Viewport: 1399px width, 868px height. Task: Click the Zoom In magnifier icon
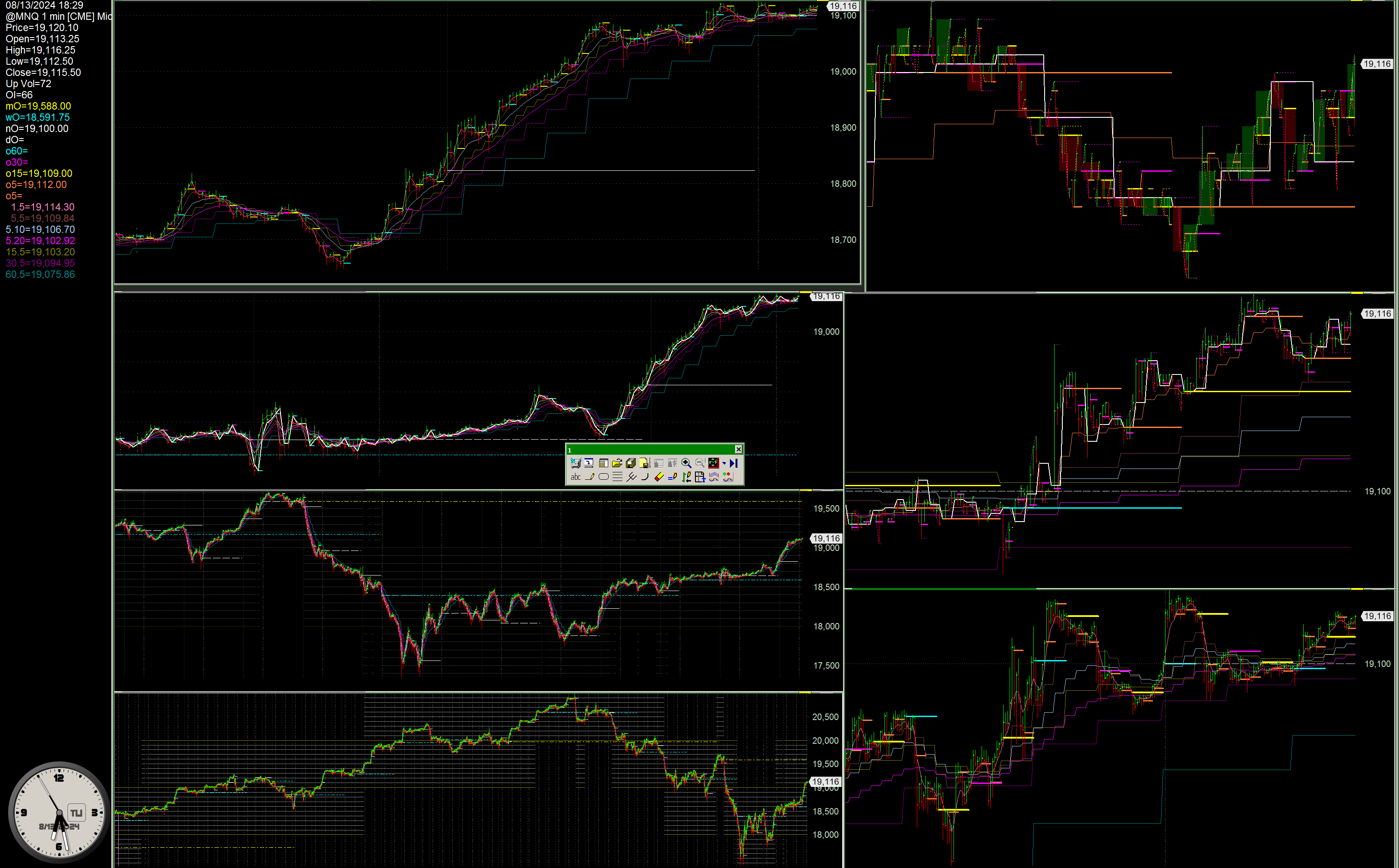click(x=686, y=463)
